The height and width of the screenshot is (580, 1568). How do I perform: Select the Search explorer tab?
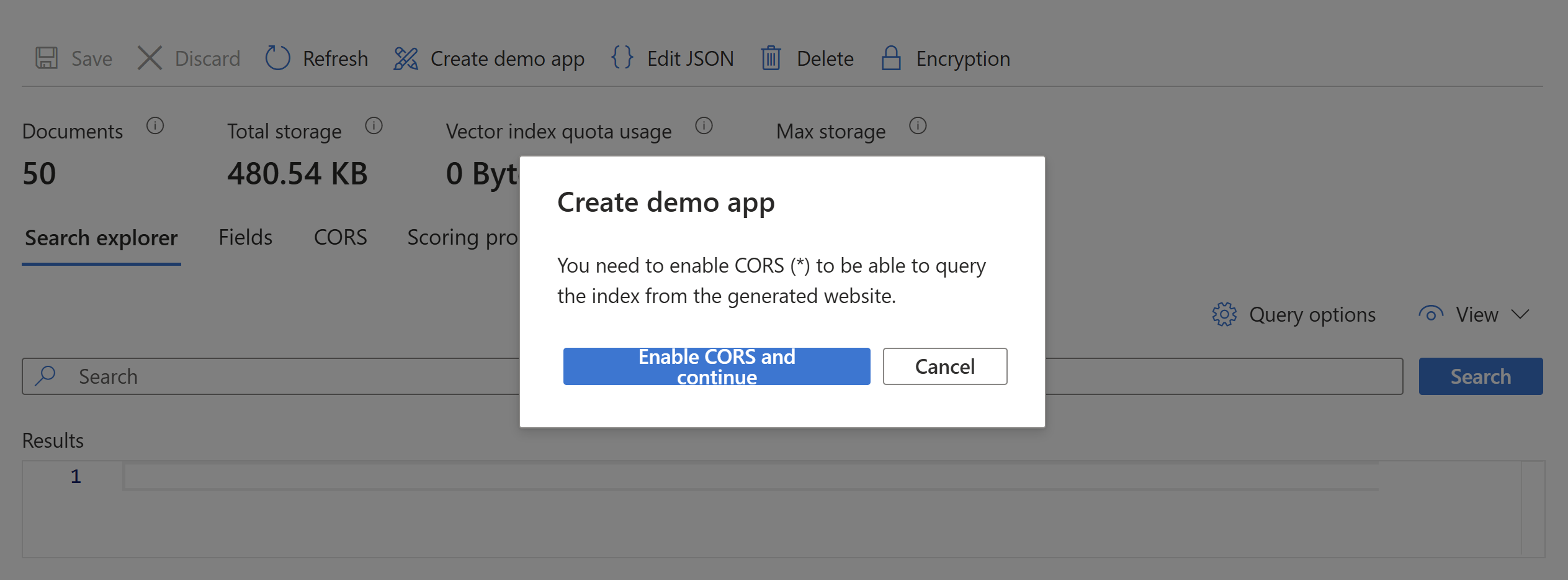point(101,238)
